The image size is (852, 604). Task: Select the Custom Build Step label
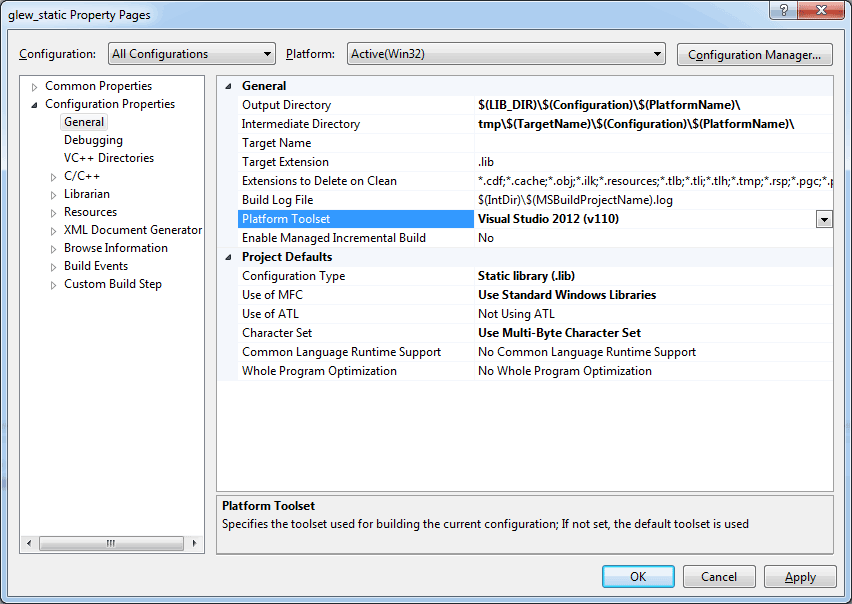(x=112, y=284)
